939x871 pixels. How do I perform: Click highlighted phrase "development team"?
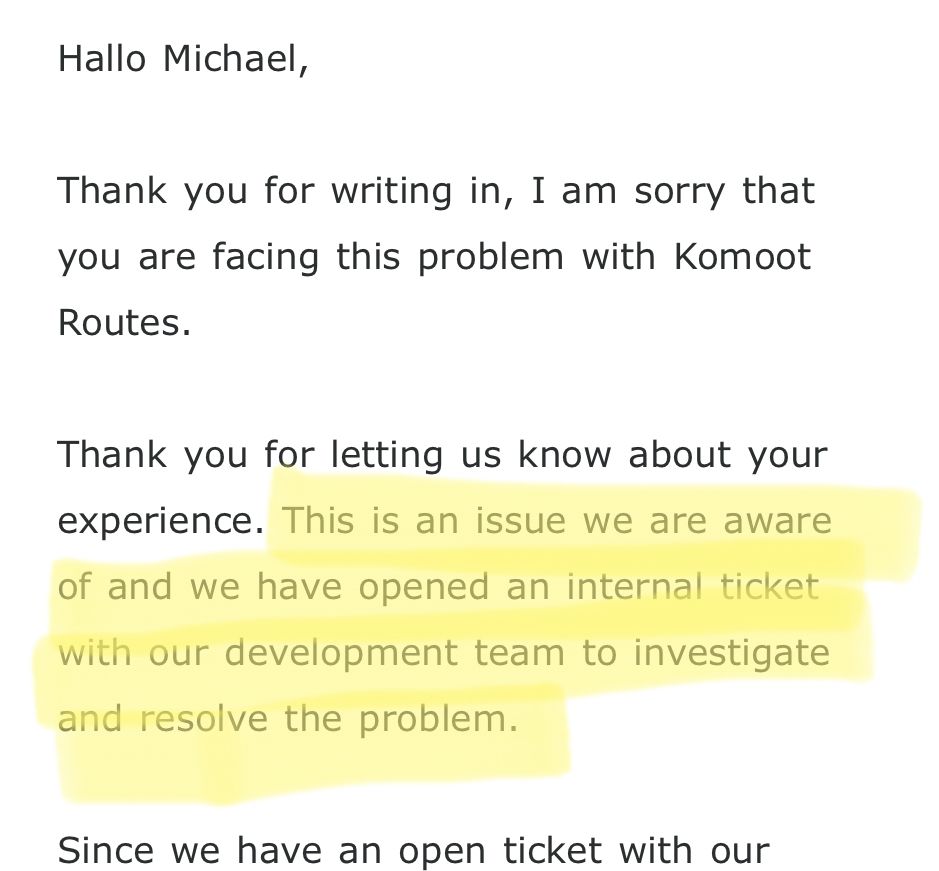[386, 652]
